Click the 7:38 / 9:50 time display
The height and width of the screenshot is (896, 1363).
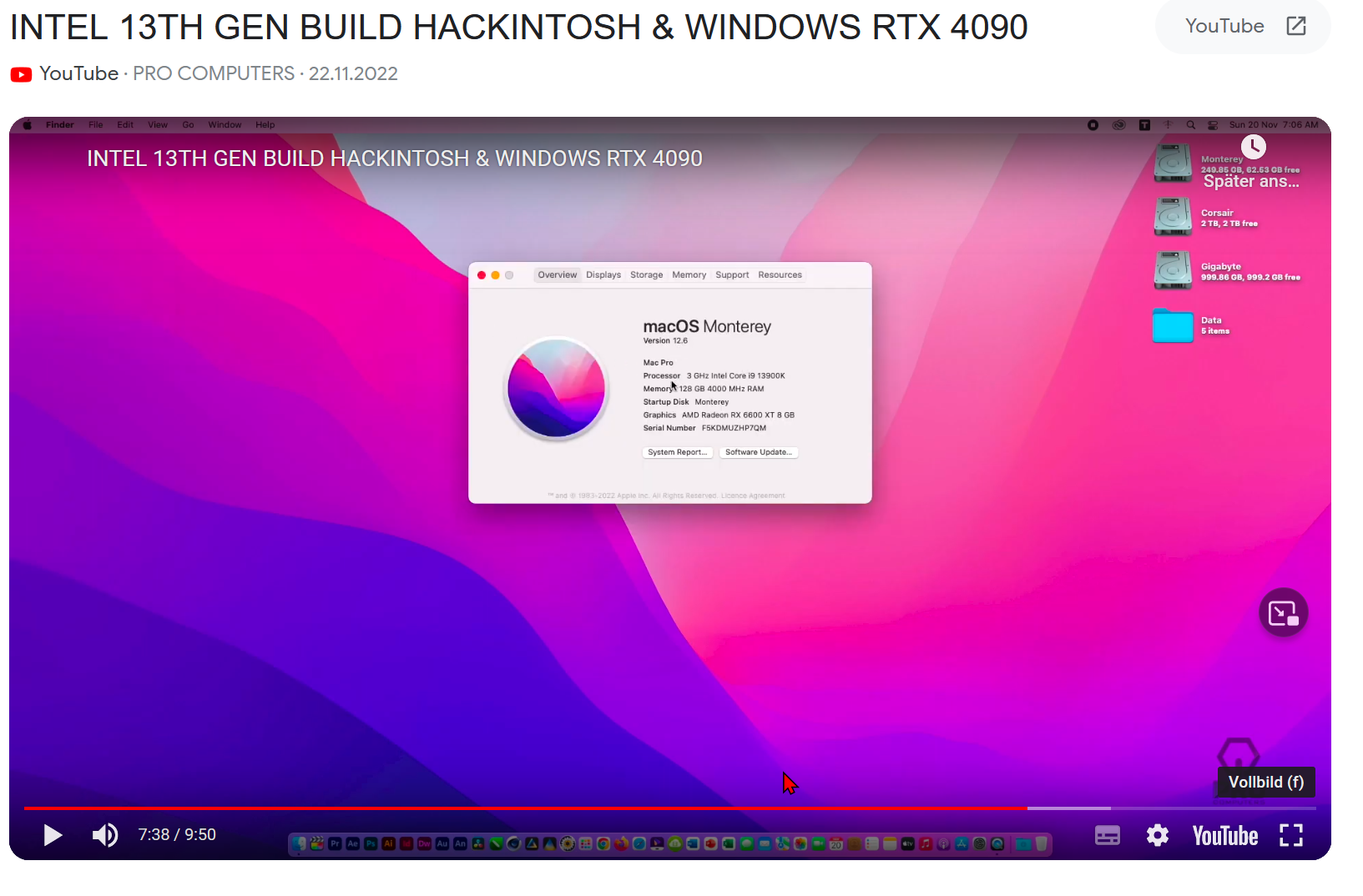pos(177,835)
